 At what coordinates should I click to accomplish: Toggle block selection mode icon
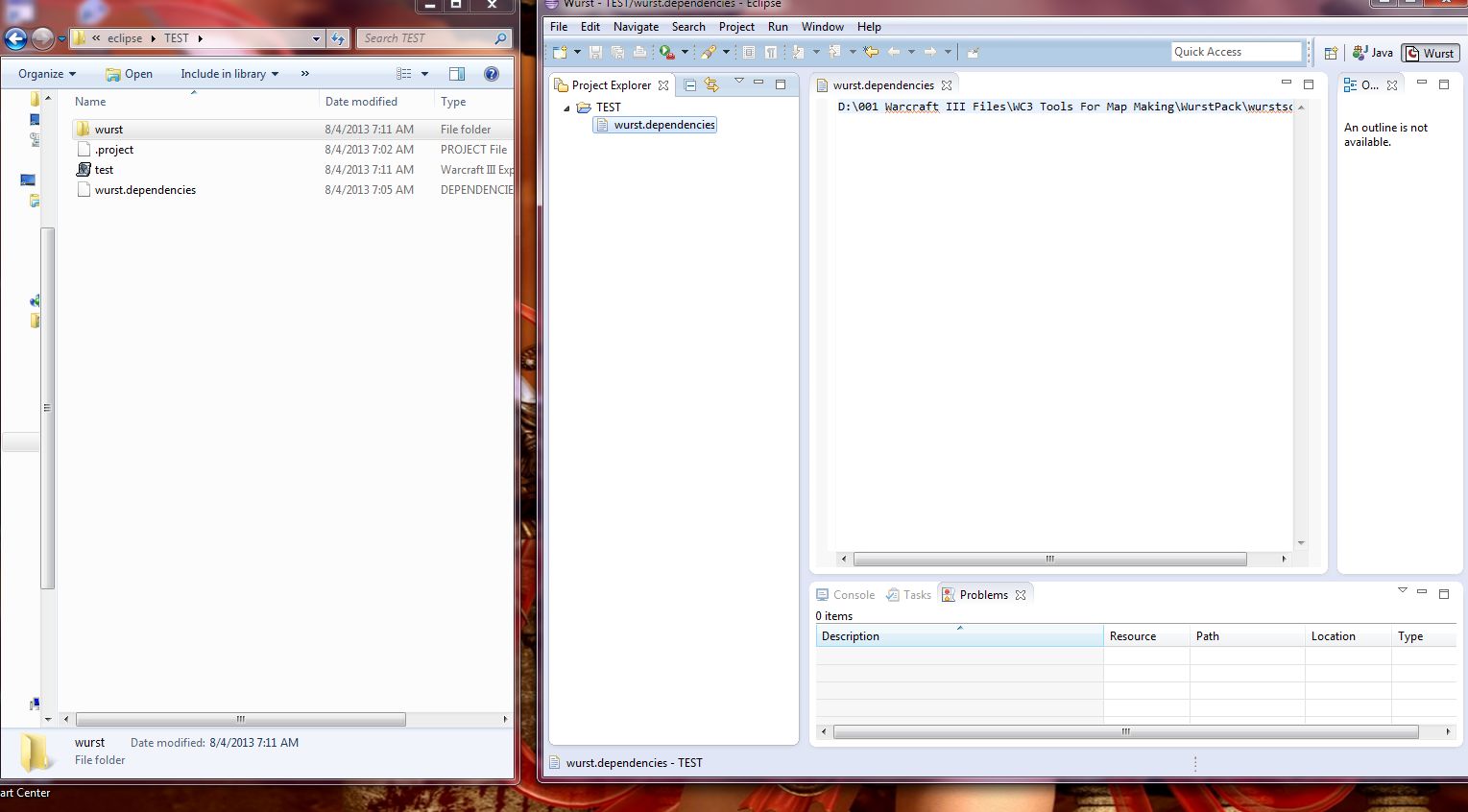pyautogui.click(x=749, y=52)
